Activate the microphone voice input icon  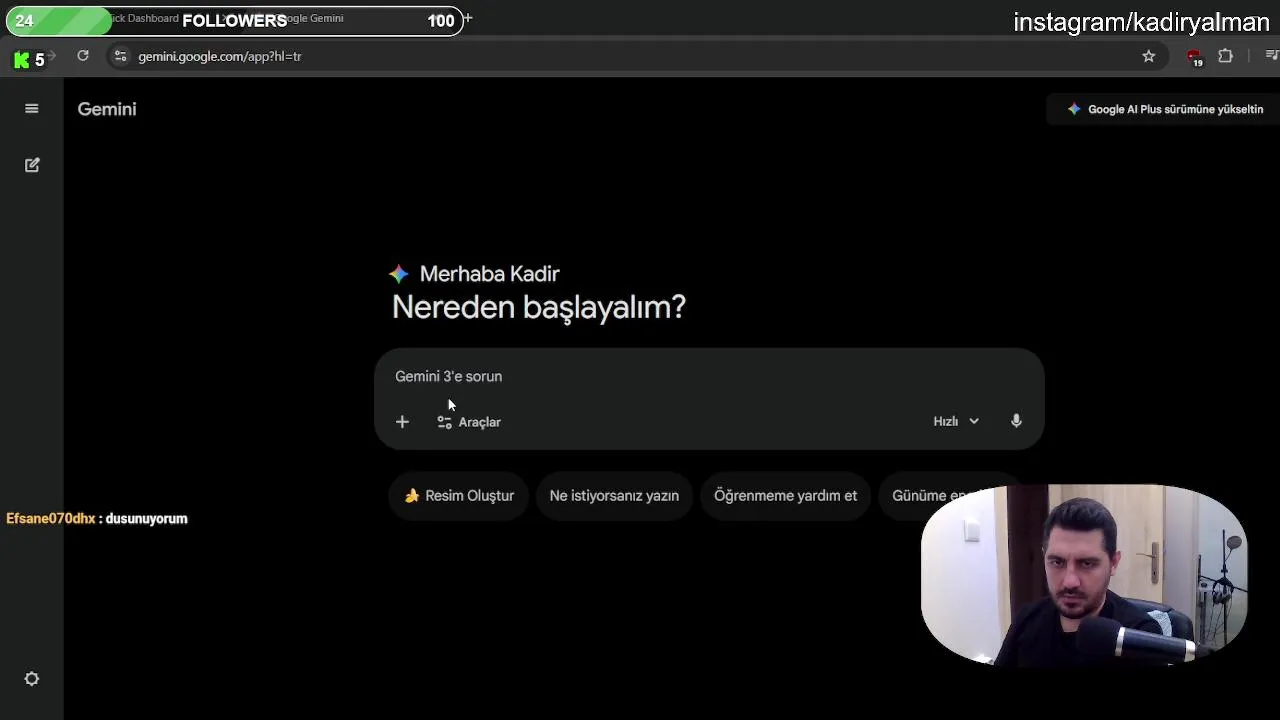coord(1016,421)
